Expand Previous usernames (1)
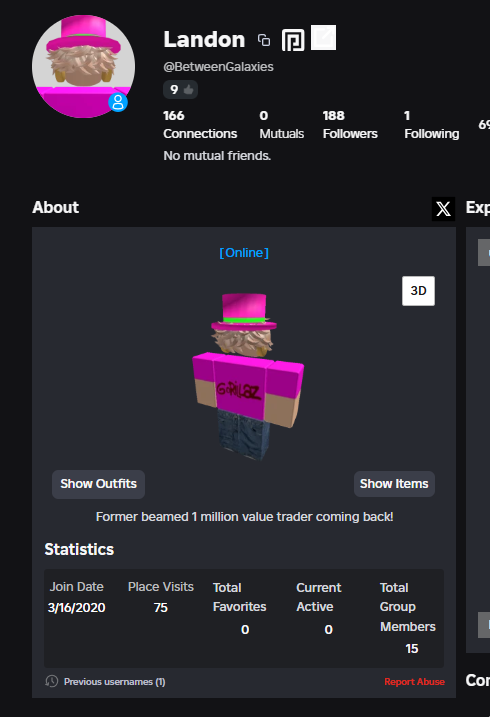Viewport: 490px width, 717px height. coord(115,682)
